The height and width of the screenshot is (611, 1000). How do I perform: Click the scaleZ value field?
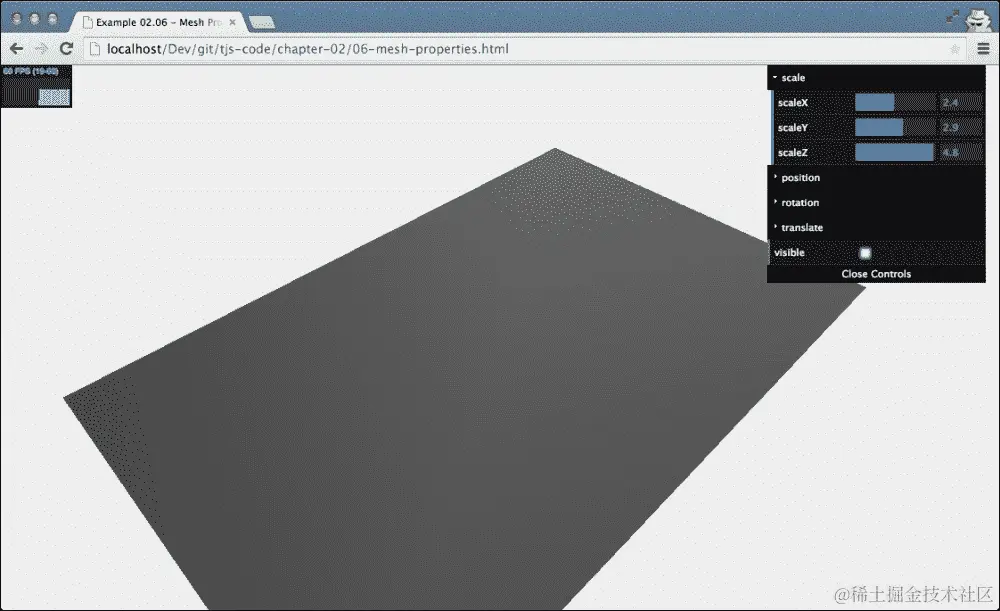click(x=961, y=152)
